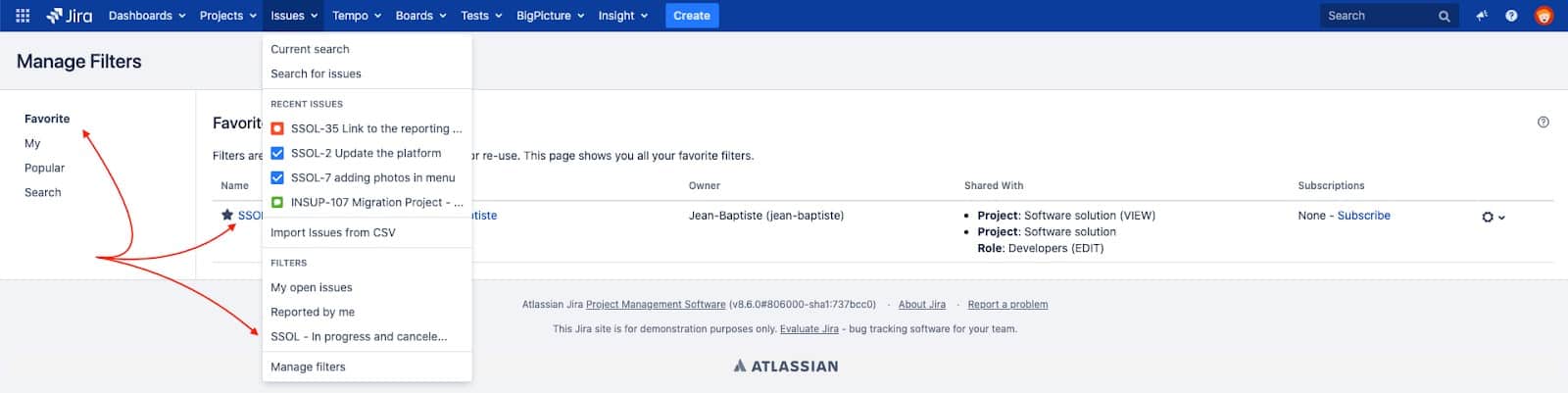Click the Owner column header
Image resolution: width=1568 pixels, height=393 pixels.
705,185
